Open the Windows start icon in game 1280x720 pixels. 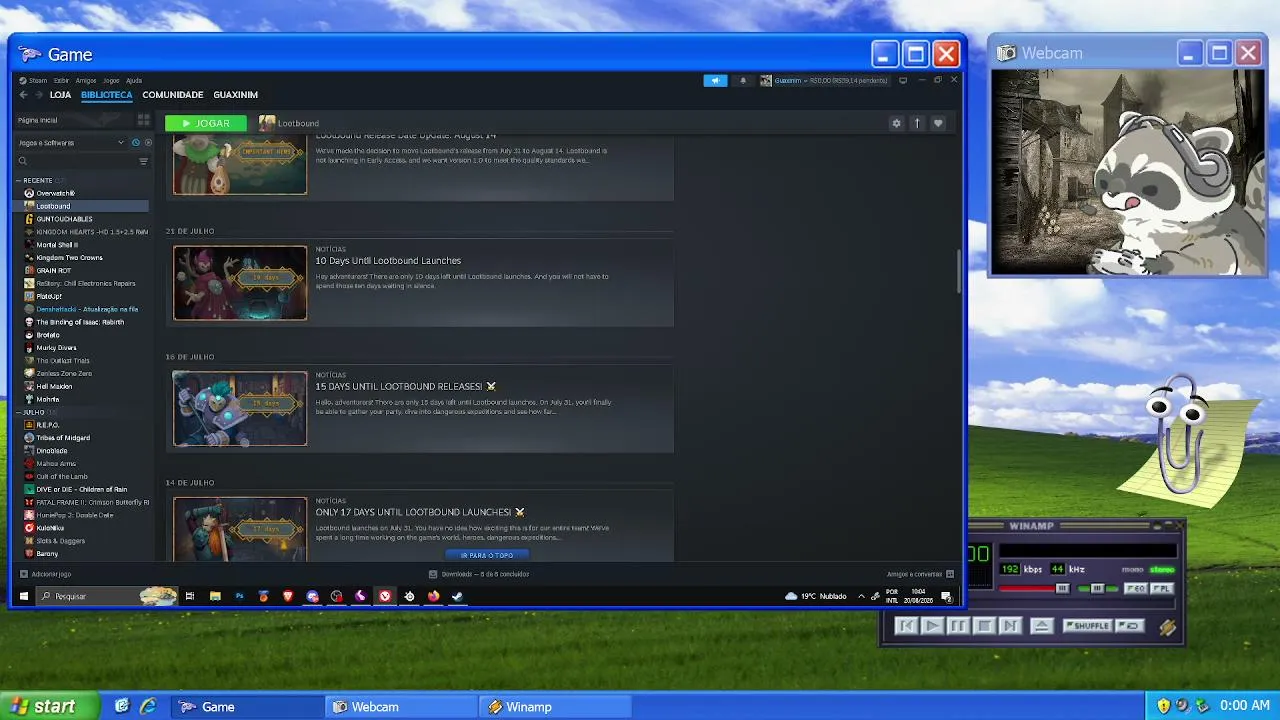pos(24,596)
